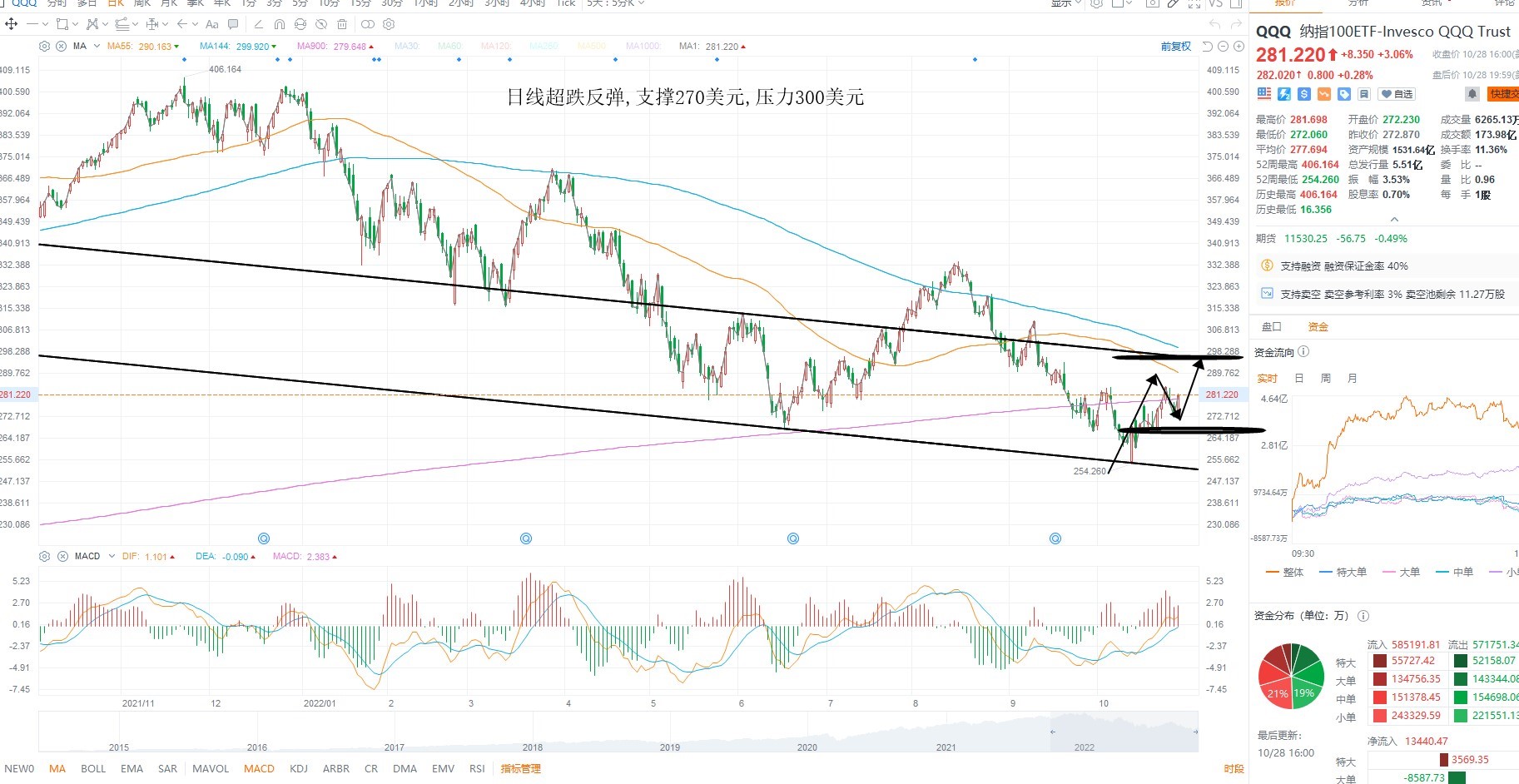This screenshot has width=1519, height=784.
Task: Open drawing toolbar settings gear
Action: point(389,24)
